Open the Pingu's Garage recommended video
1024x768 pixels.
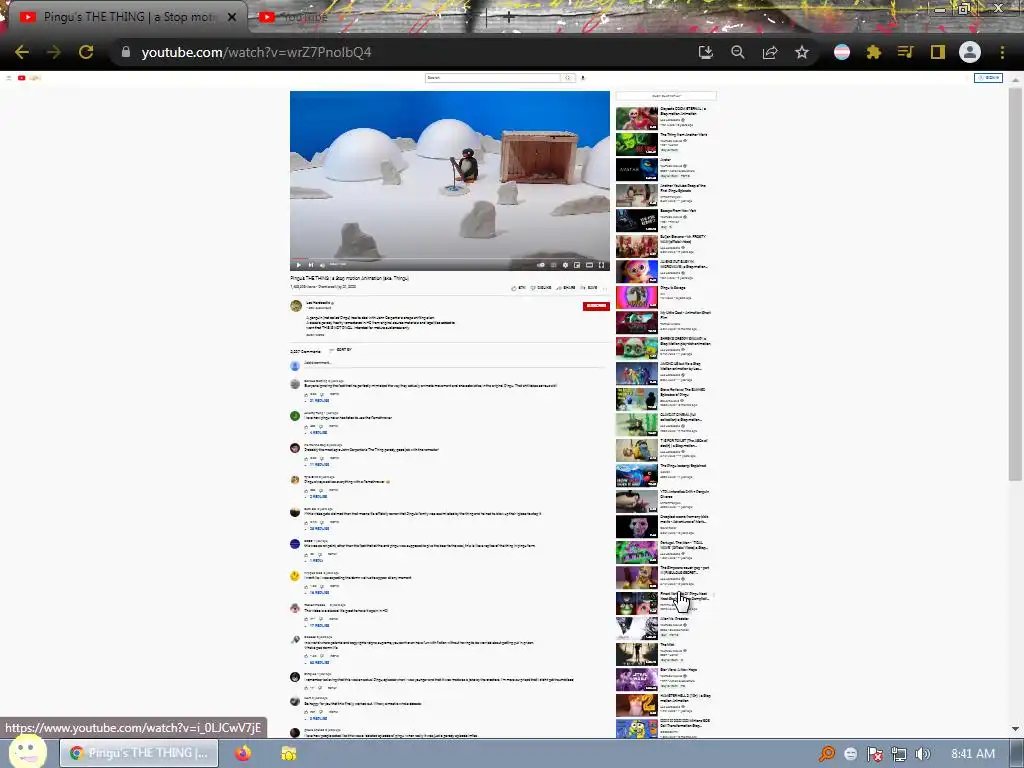[x=637, y=297]
